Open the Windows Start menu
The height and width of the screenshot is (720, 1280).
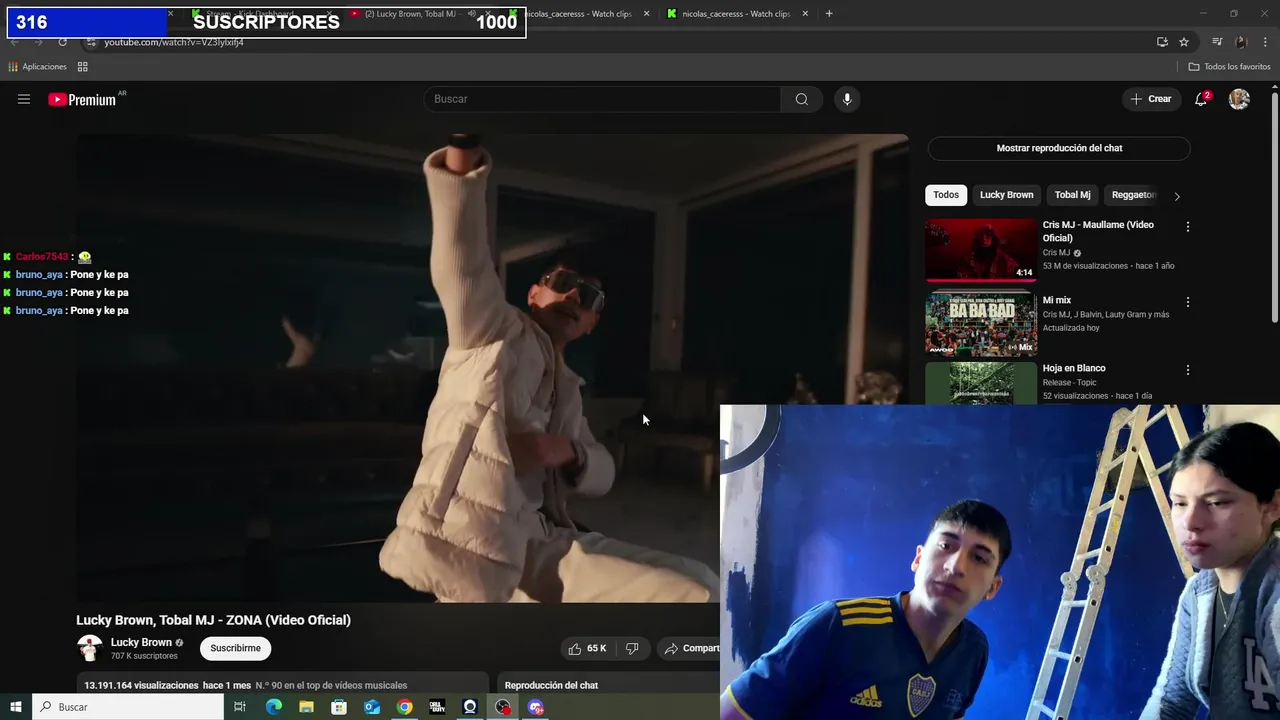16,707
